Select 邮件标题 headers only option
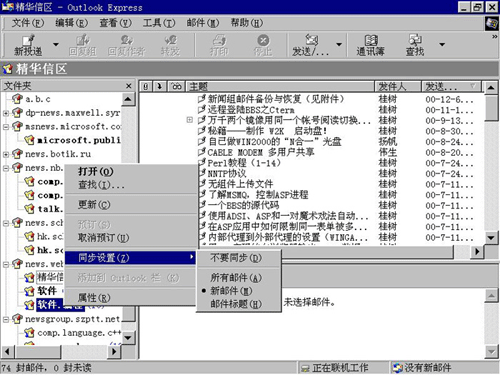 point(236,304)
